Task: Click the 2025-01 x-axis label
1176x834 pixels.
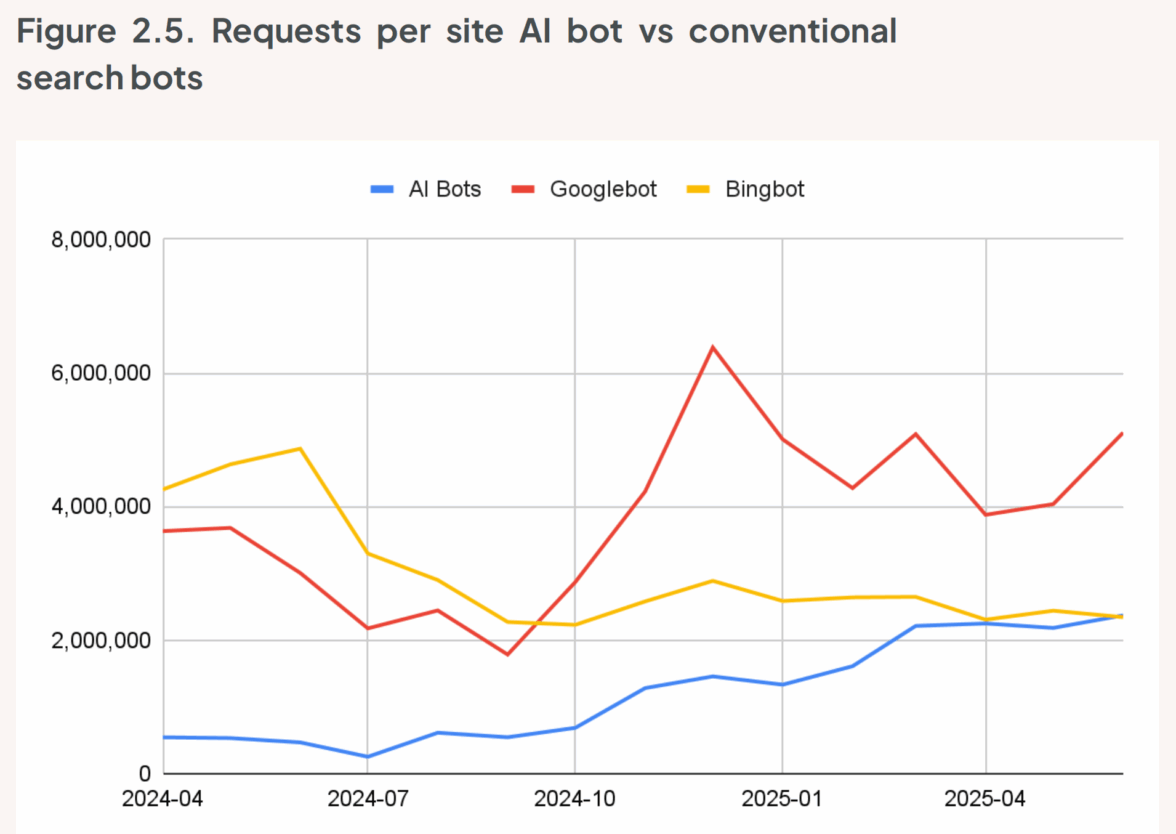Action: [x=781, y=800]
